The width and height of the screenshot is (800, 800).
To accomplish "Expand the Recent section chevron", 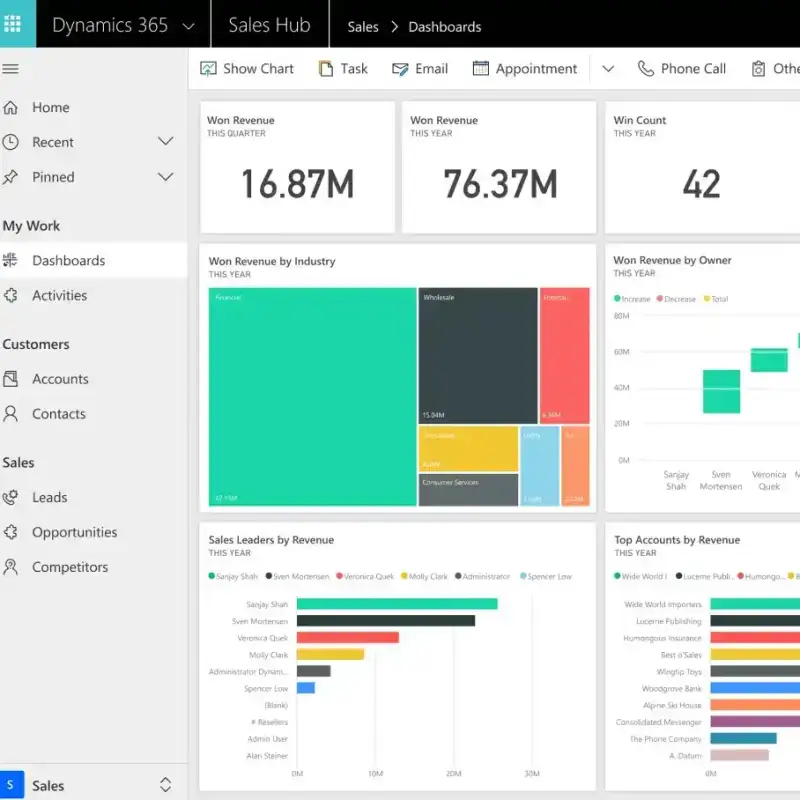I will click(x=165, y=141).
